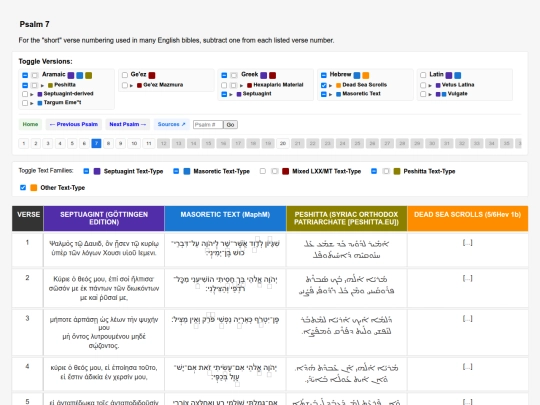The width and height of the screenshot is (540, 405).
Task: Toggle the Aramaic blue master checkbox
Action: 25,75
